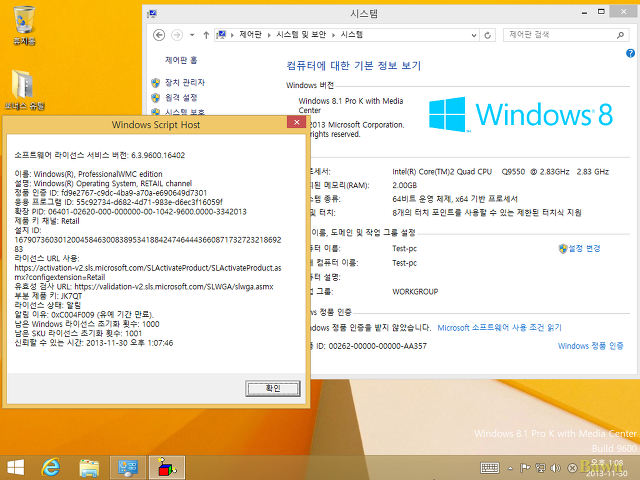Click the shield icon beside 장치 관리자
This screenshot has height=480, width=640.
[x=156, y=83]
